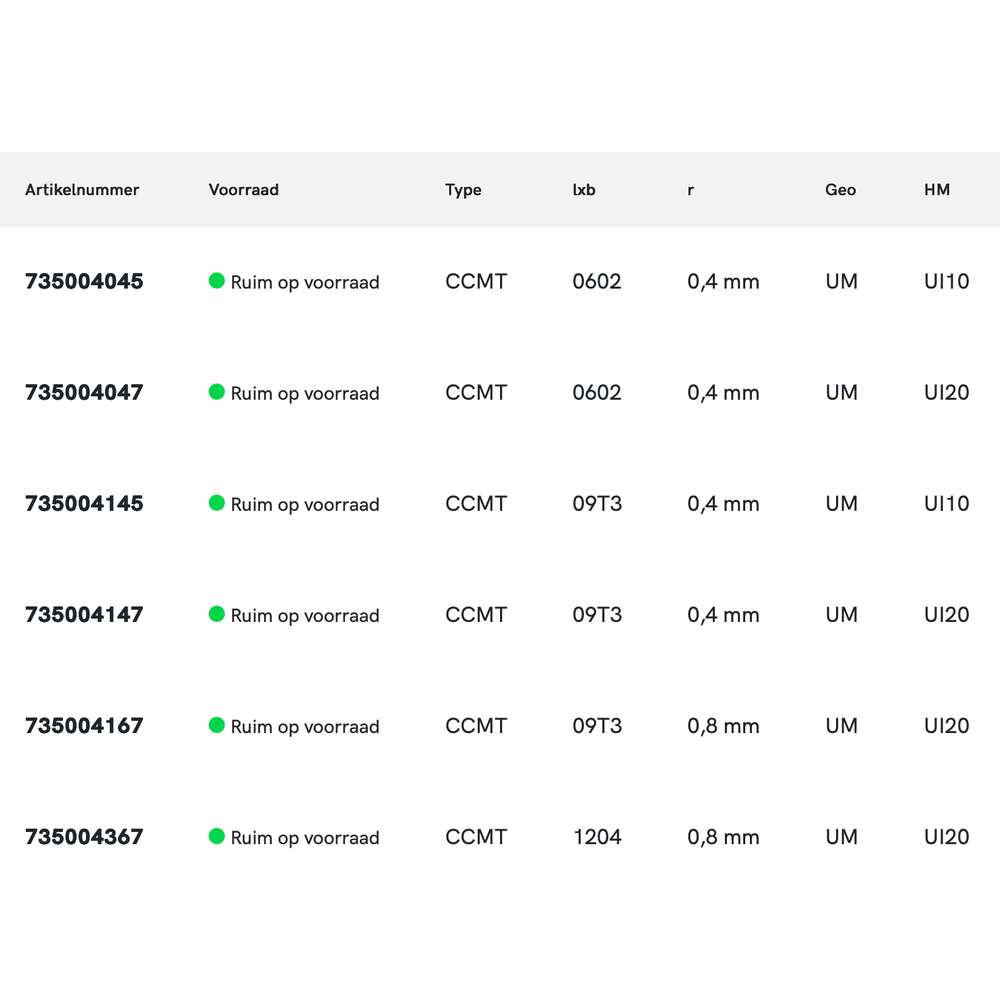Select the green stock dot for 735004167
The width and height of the screenshot is (1000, 1000).
[216, 725]
